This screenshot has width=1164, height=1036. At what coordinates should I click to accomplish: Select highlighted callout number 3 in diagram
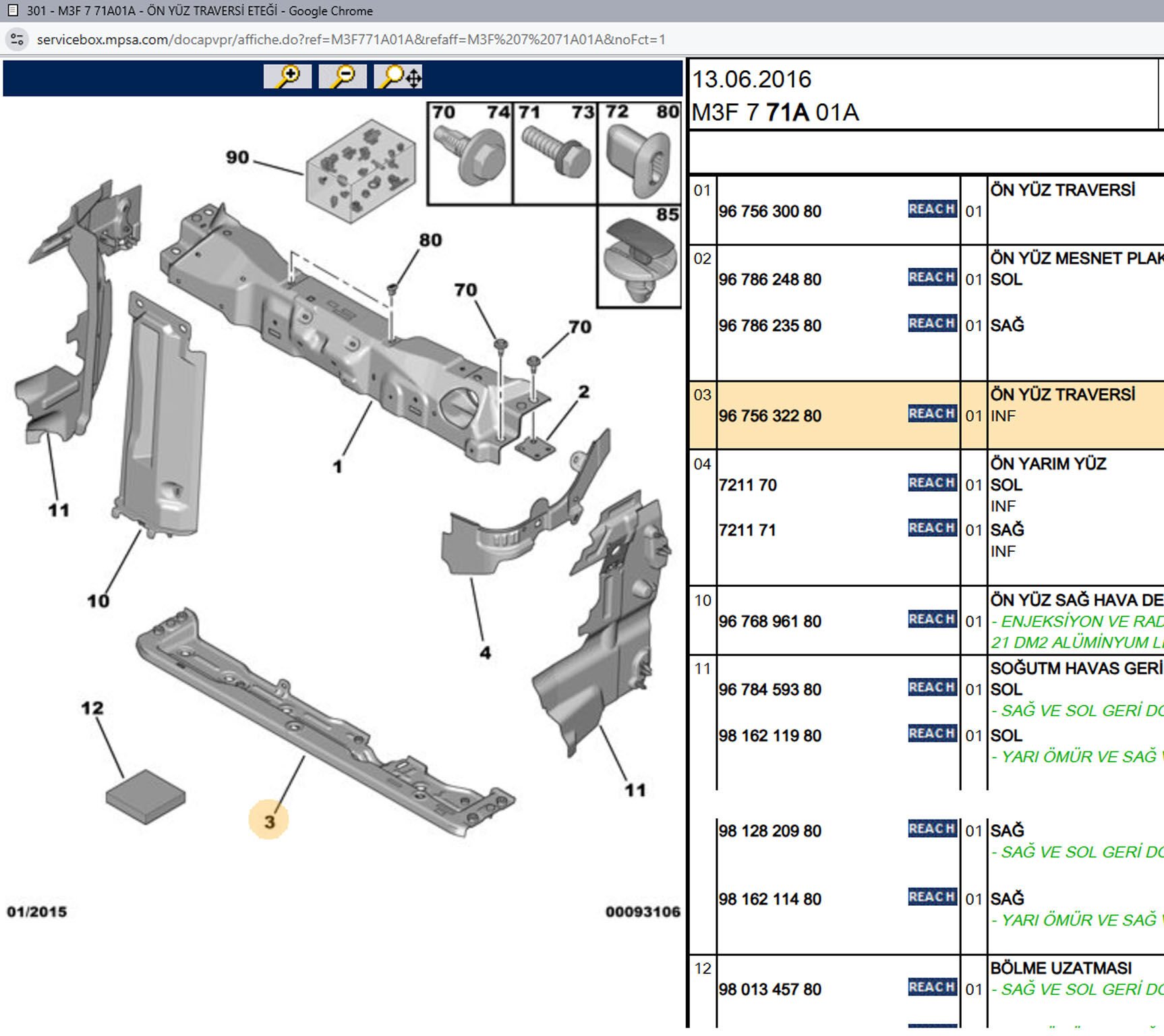coord(269,821)
